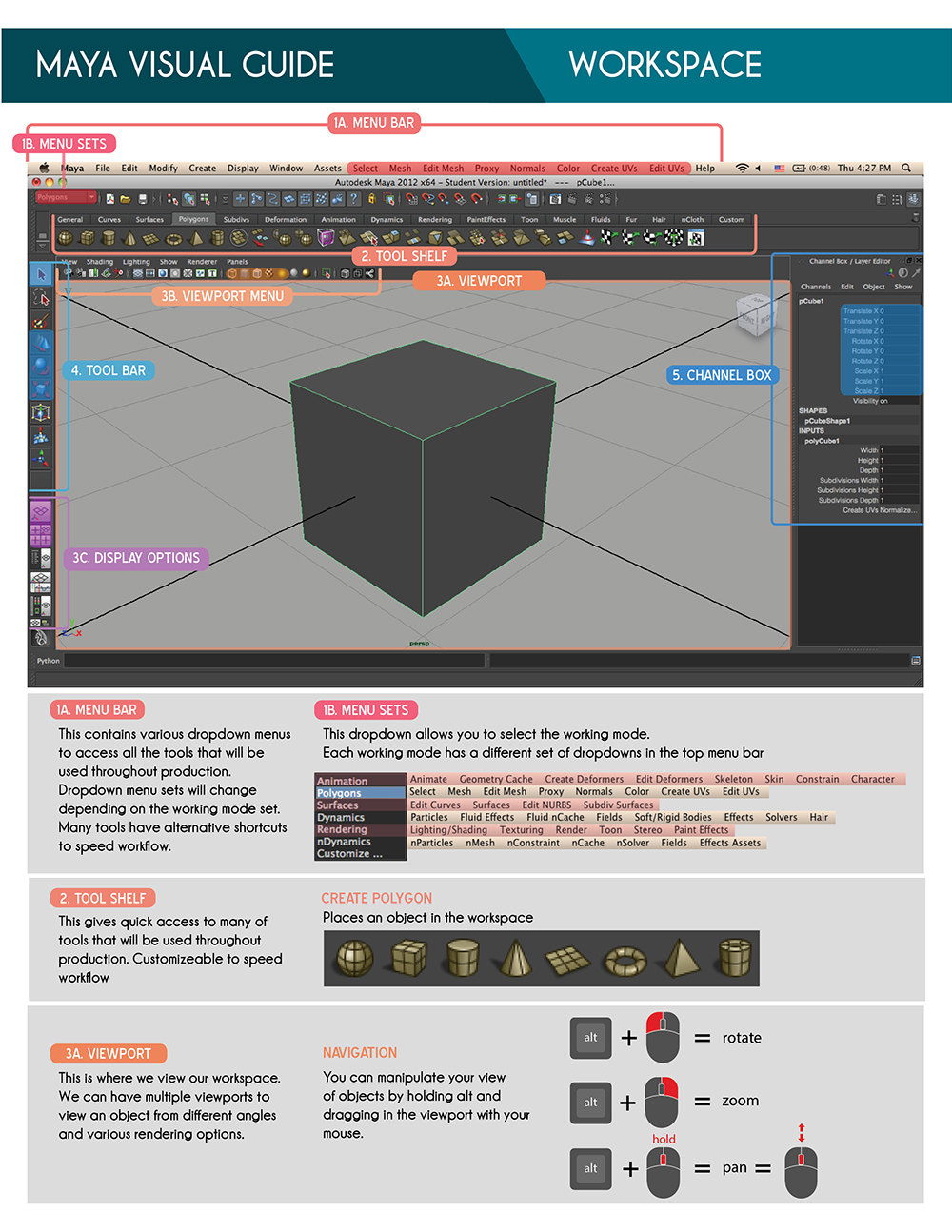The image size is (952, 1232).
Task: Open the viewport Panels menu
Action: click(x=237, y=262)
